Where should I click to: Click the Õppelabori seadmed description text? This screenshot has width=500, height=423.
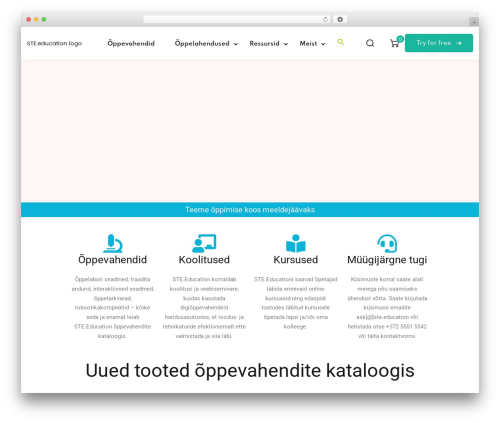pyautogui.click(x=113, y=307)
